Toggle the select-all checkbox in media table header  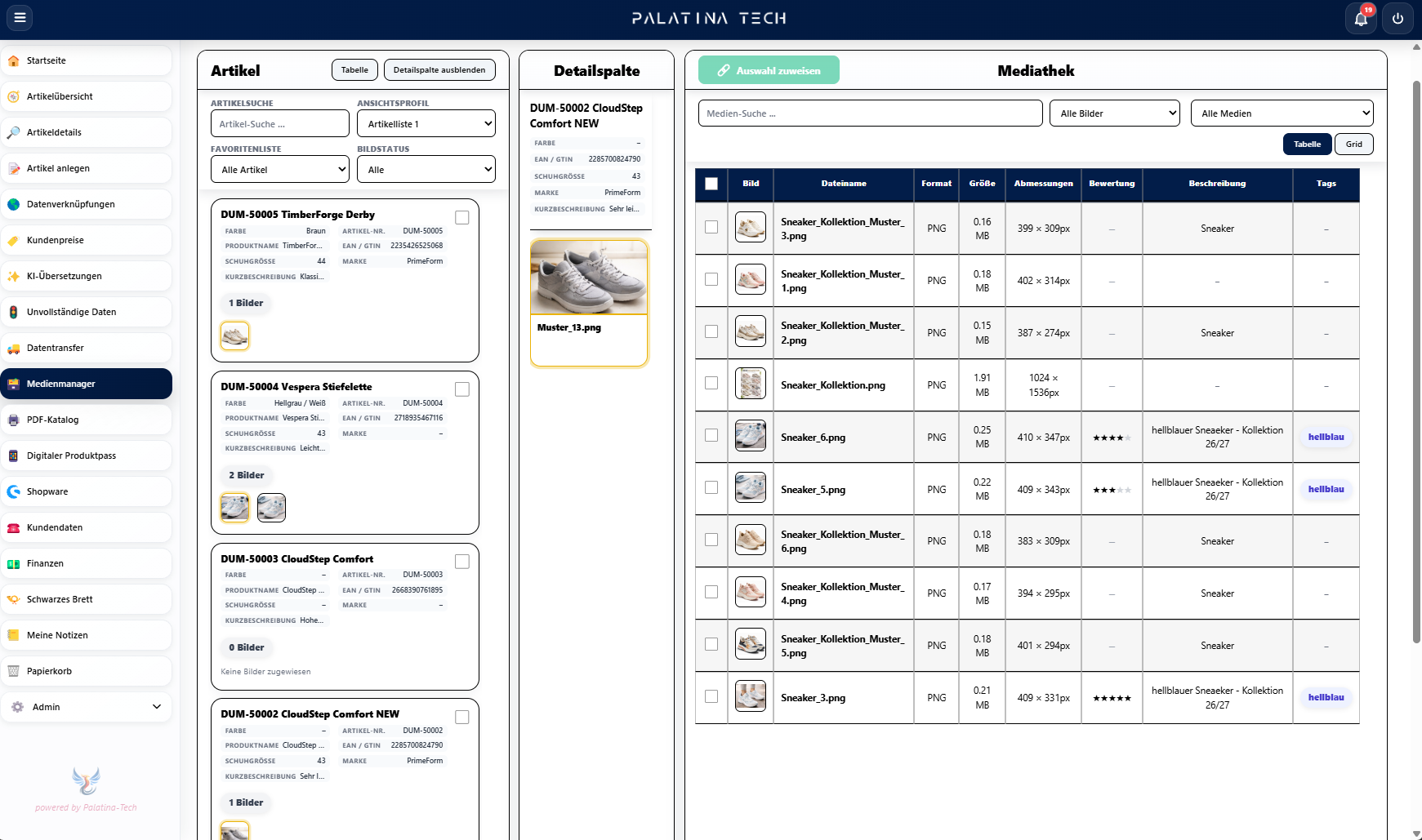(x=711, y=184)
